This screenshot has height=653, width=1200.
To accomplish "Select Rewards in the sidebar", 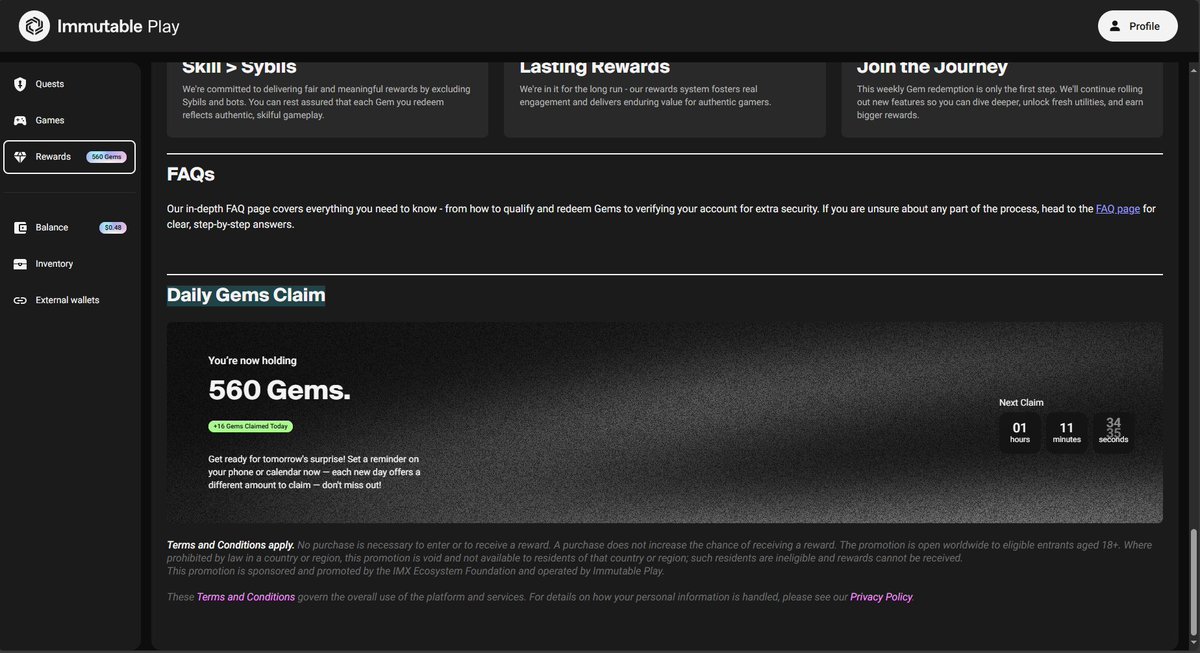I will 69,157.
